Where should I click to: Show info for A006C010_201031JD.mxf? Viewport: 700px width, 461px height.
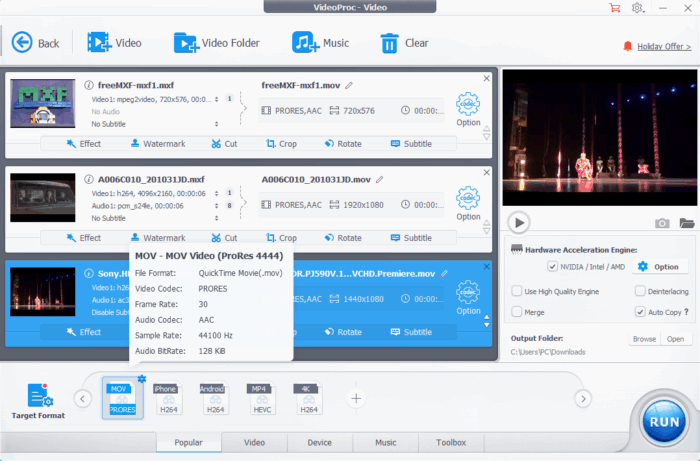[x=89, y=179]
